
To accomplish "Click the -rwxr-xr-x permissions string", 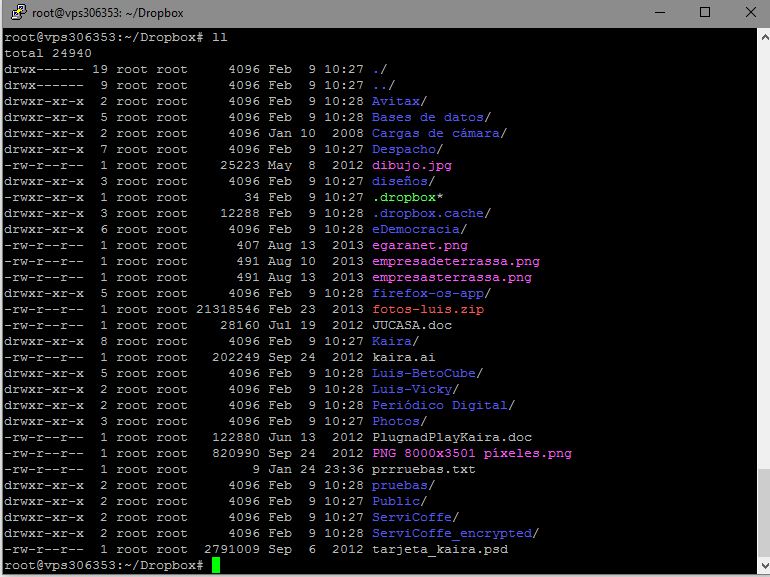I will coord(44,197).
